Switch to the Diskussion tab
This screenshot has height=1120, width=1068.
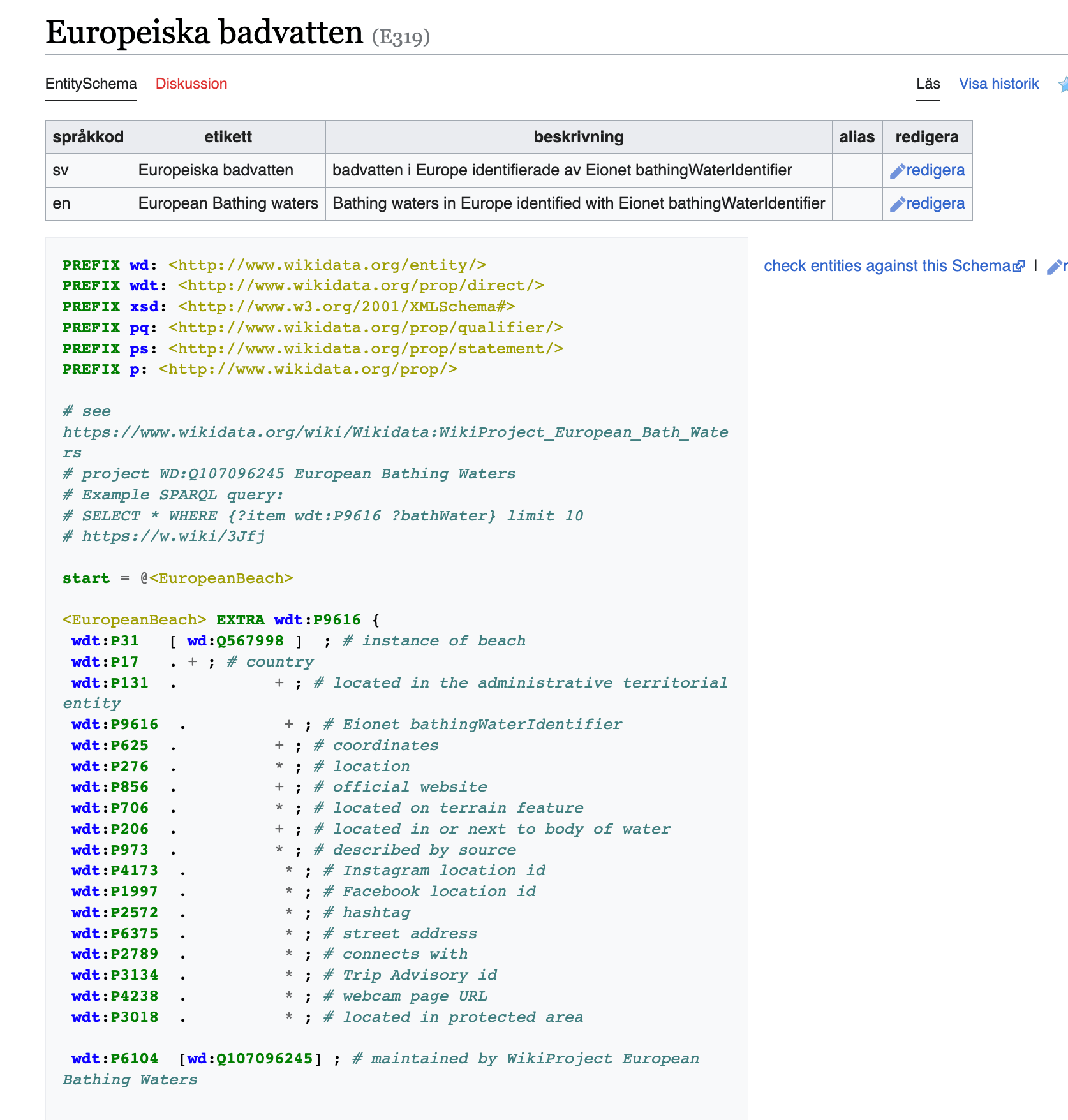pos(191,84)
